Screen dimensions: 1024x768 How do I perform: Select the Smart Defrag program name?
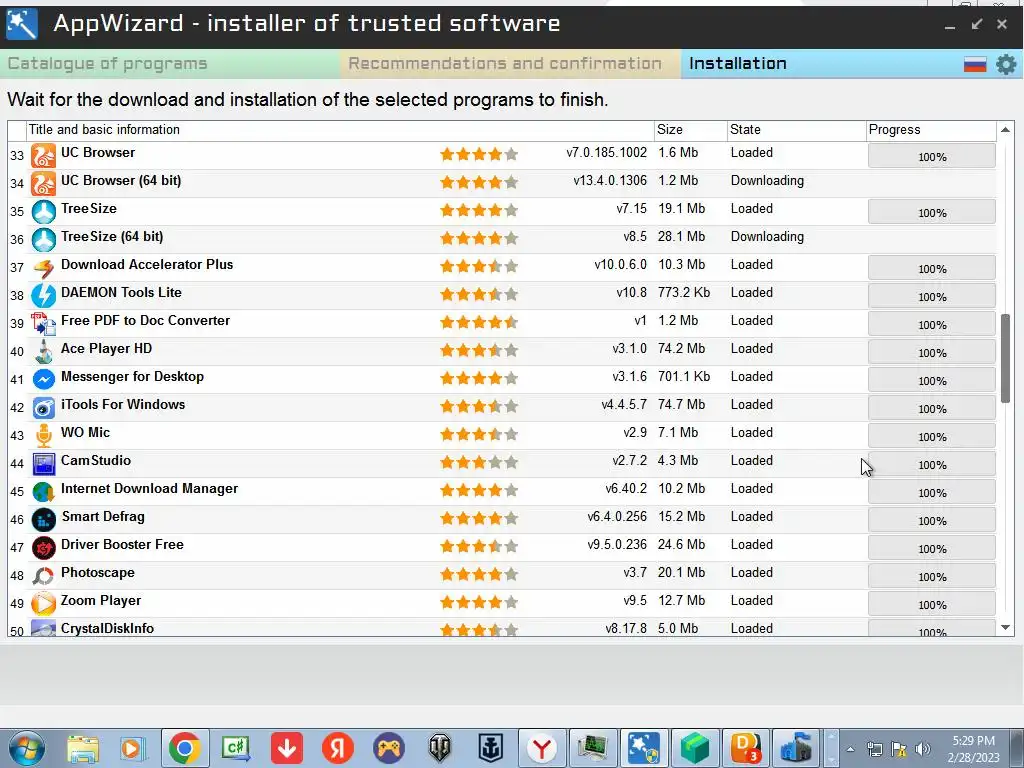point(103,517)
